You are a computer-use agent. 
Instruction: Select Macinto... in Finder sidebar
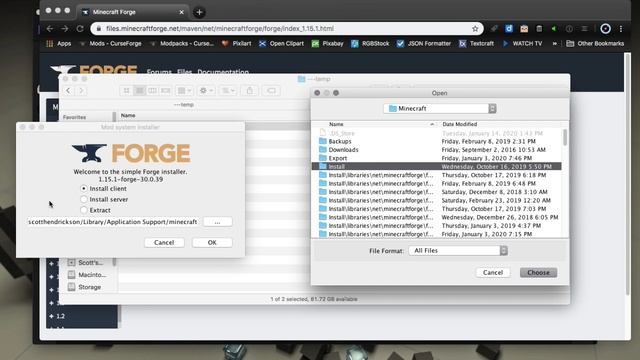(87, 275)
